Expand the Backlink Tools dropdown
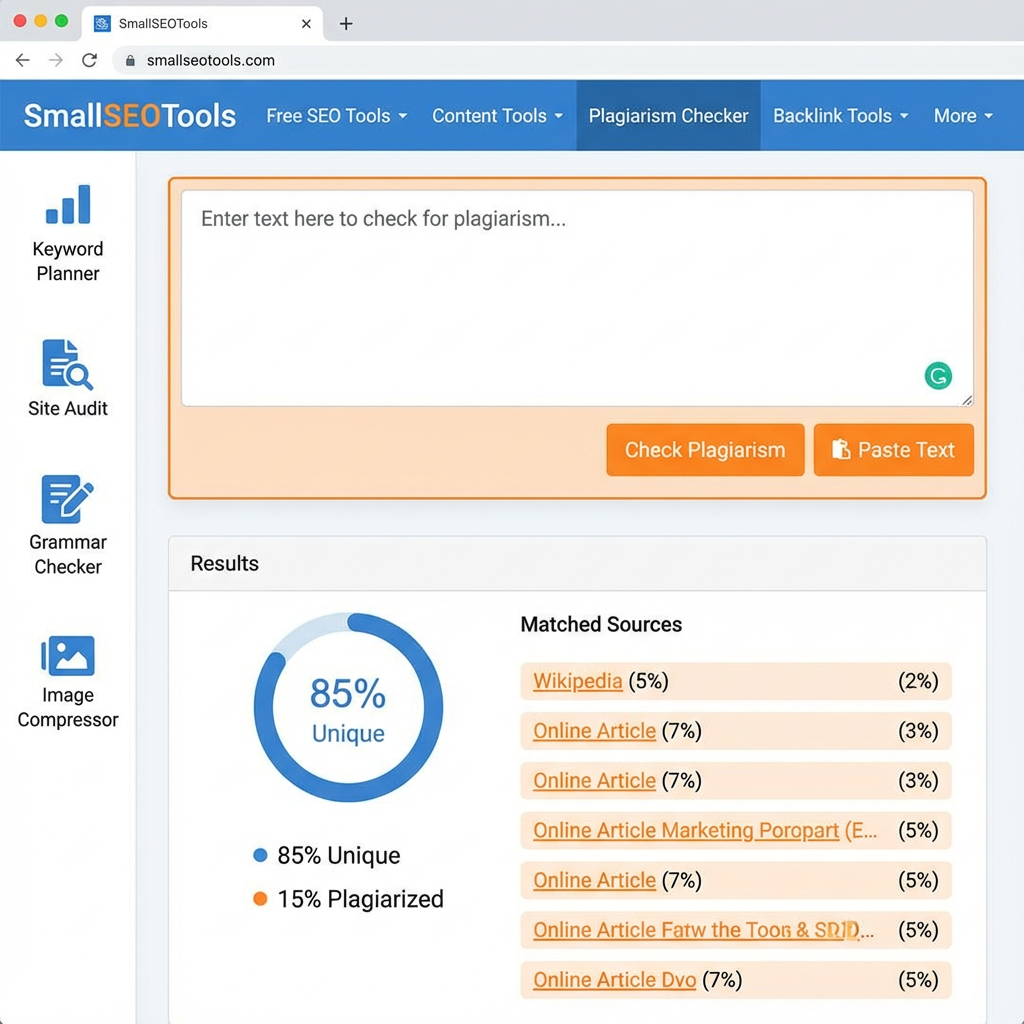The image size is (1024, 1024). [x=840, y=116]
